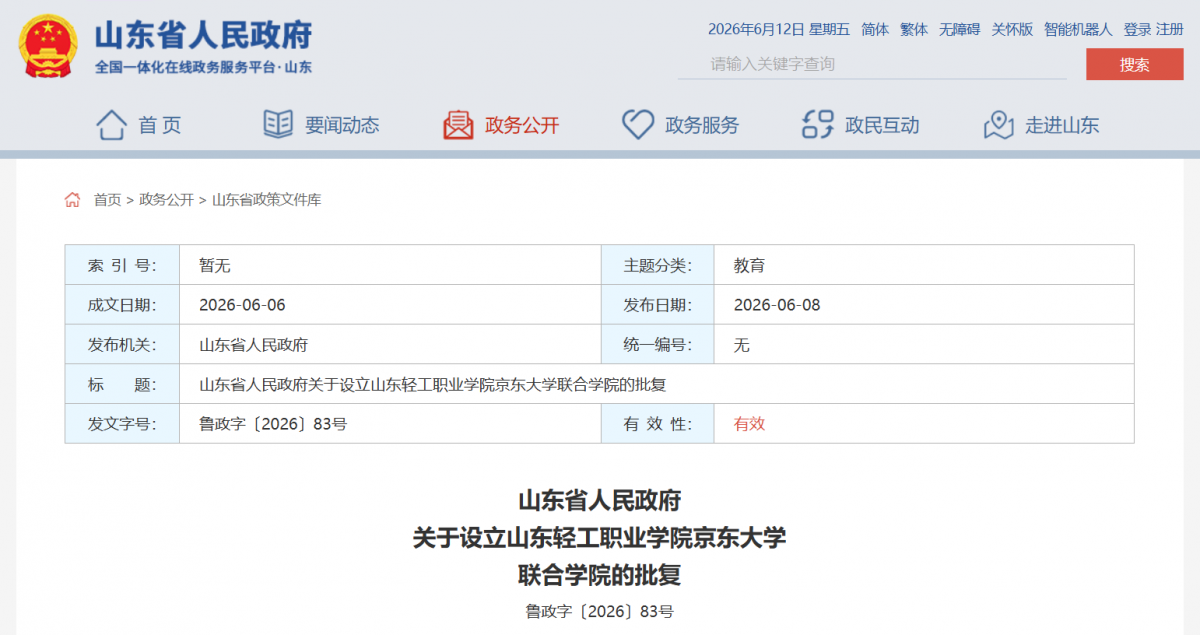The width and height of the screenshot is (1200, 635).
Task: Click the 主题分类 label cell
Action: coord(657,265)
